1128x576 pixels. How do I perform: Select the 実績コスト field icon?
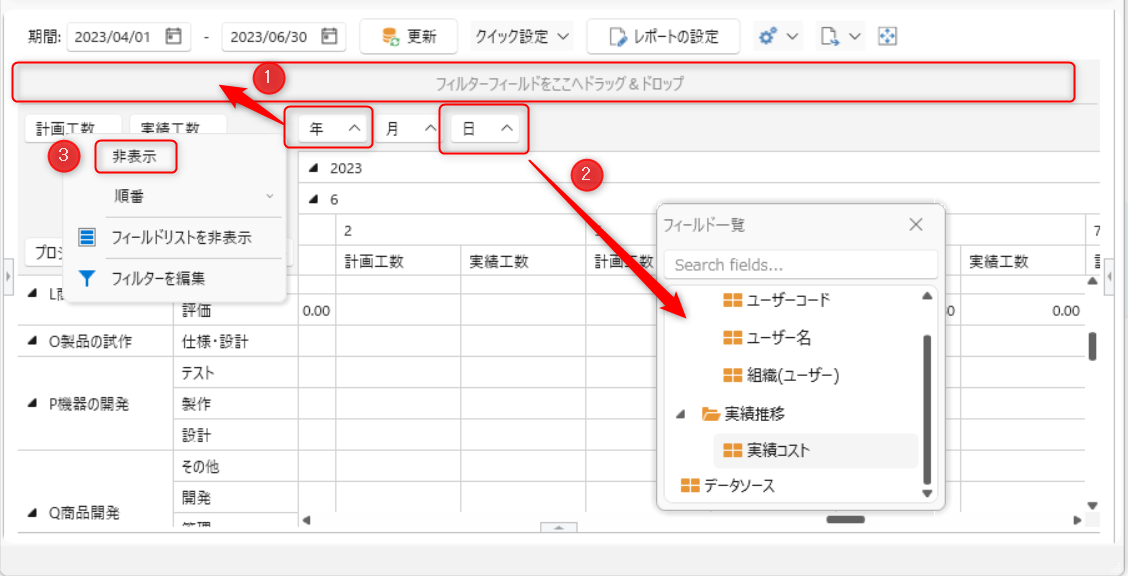(733, 451)
